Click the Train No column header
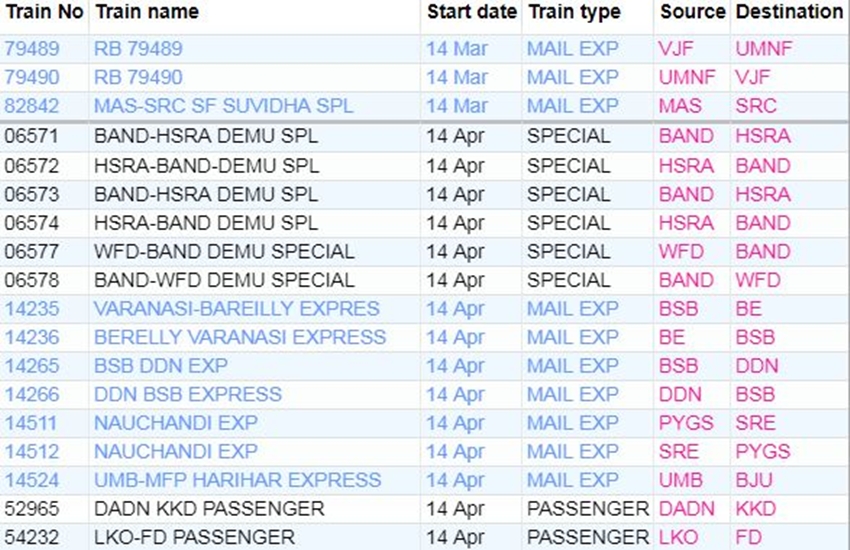The image size is (850, 550). coord(43,12)
